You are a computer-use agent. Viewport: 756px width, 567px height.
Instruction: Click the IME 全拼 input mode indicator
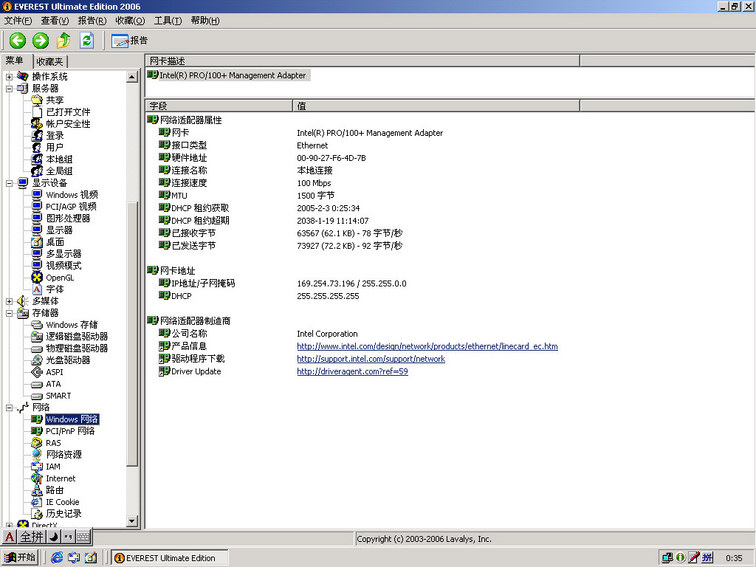click(32, 537)
